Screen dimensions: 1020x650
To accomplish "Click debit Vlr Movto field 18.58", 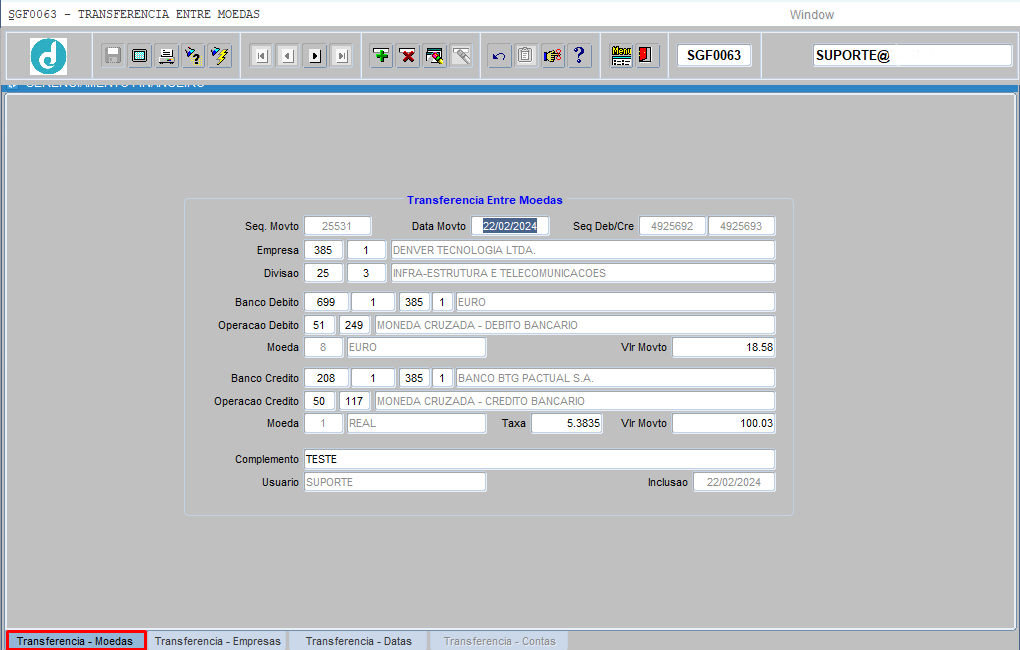I will pos(724,347).
